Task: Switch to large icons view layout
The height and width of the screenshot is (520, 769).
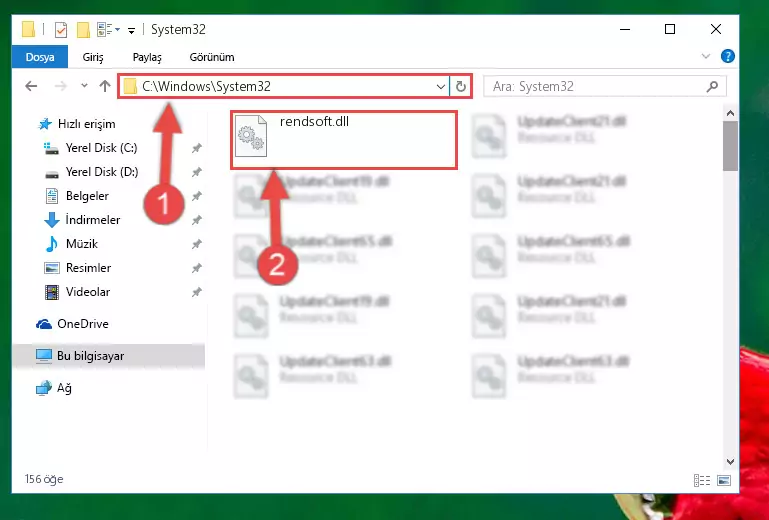Action: click(x=724, y=480)
